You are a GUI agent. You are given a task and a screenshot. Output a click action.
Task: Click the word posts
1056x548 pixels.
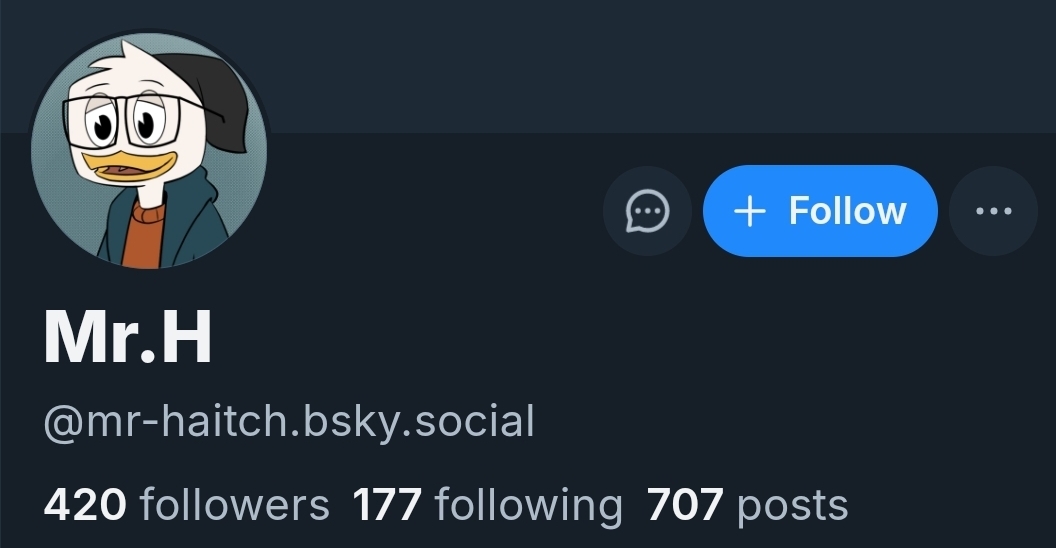793,508
